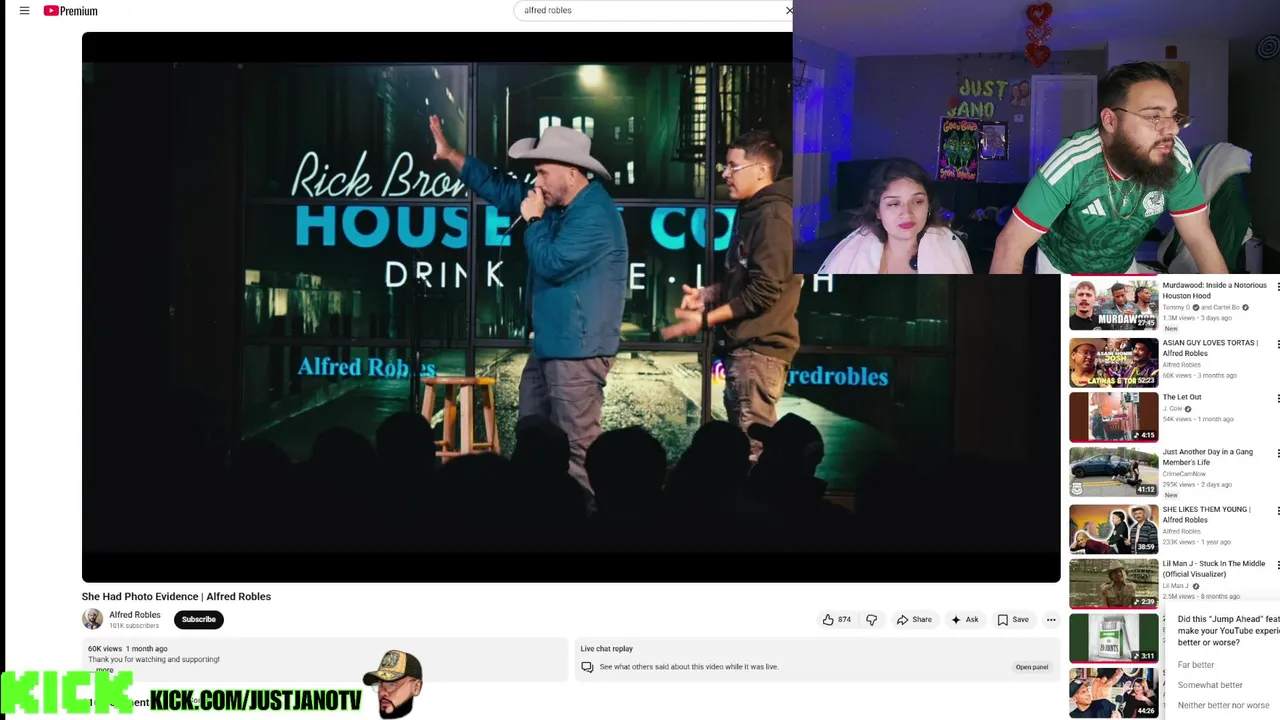Select 'Far better' survey answer
The height and width of the screenshot is (720, 1280).
click(x=1196, y=665)
